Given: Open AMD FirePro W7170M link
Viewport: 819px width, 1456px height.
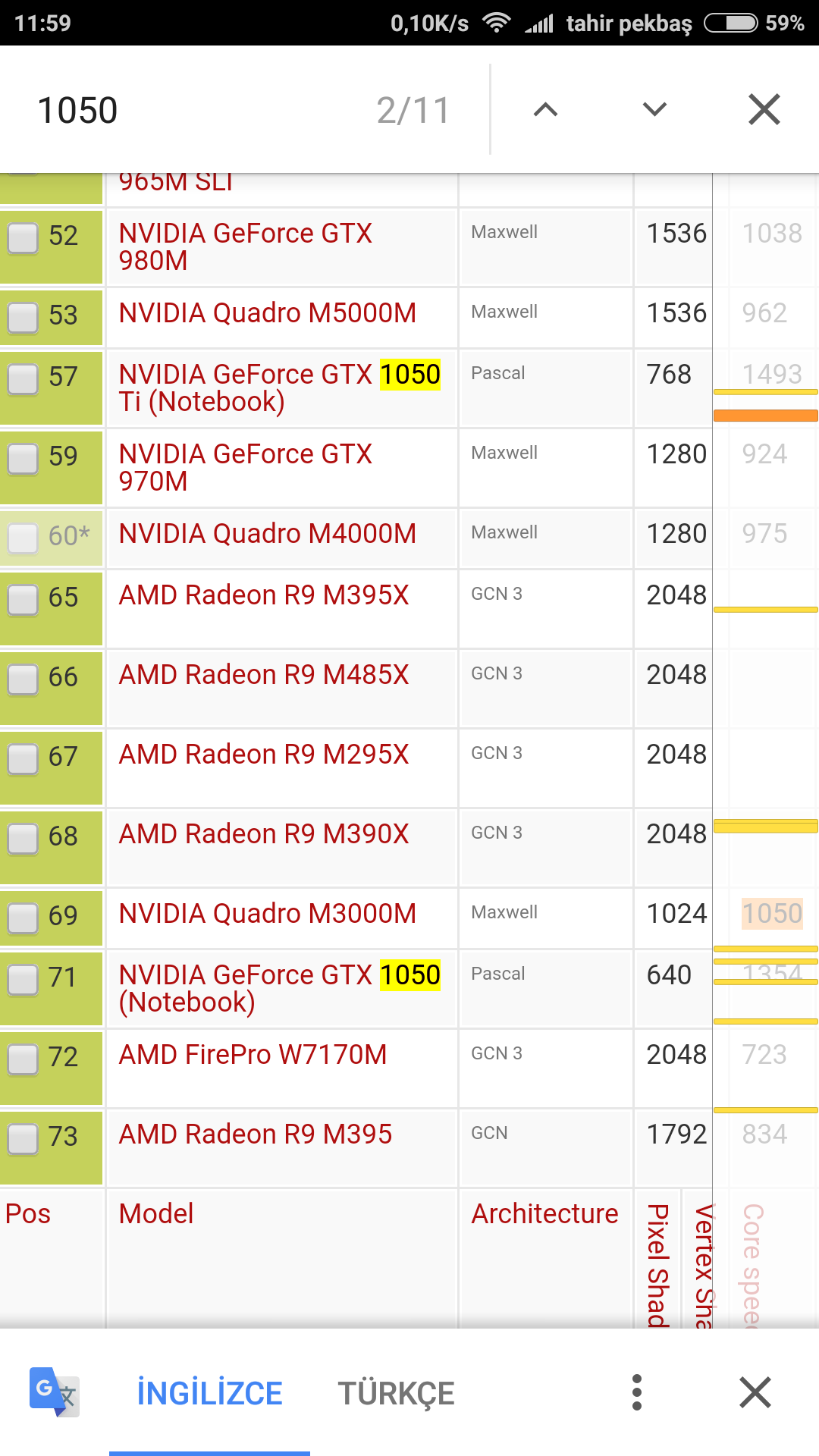Looking at the screenshot, I should [253, 1054].
